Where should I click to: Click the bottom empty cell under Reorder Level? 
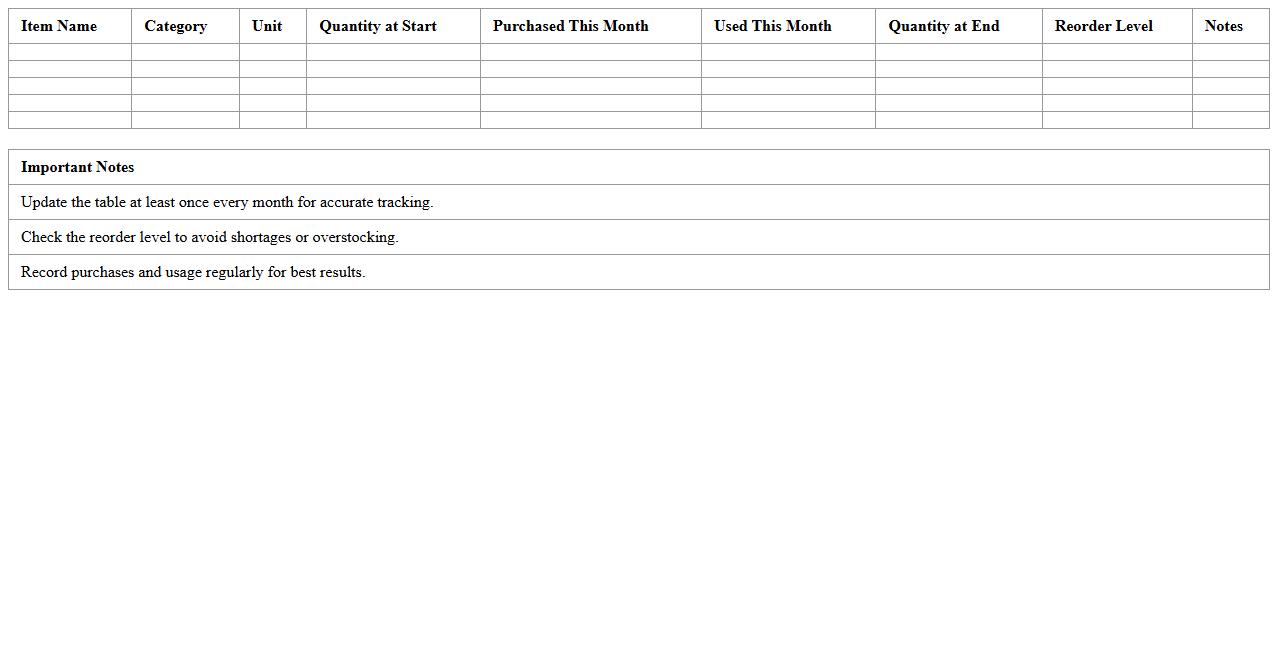tap(1117, 120)
